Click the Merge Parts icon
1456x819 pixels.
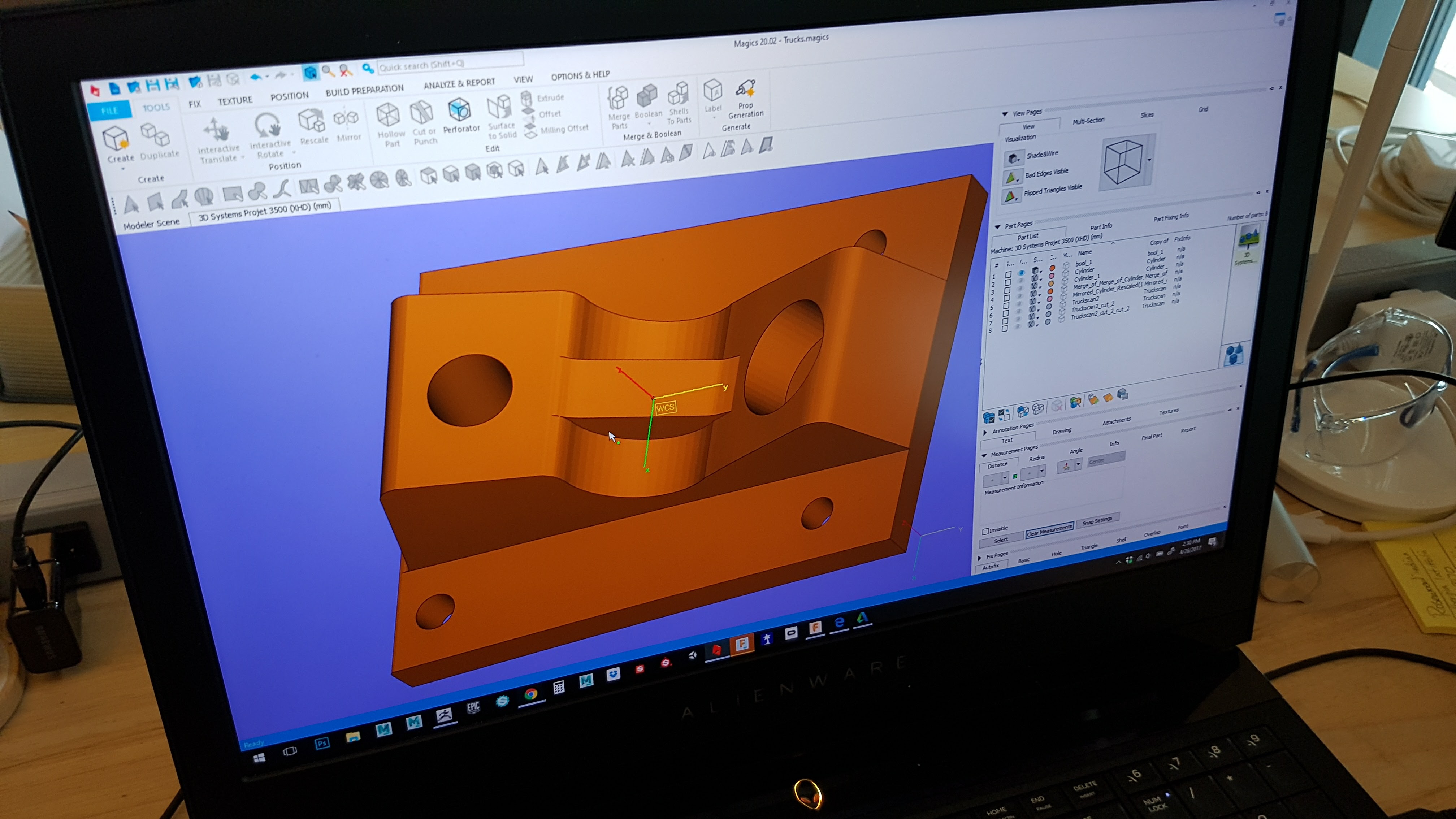pyautogui.click(x=618, y=98)
